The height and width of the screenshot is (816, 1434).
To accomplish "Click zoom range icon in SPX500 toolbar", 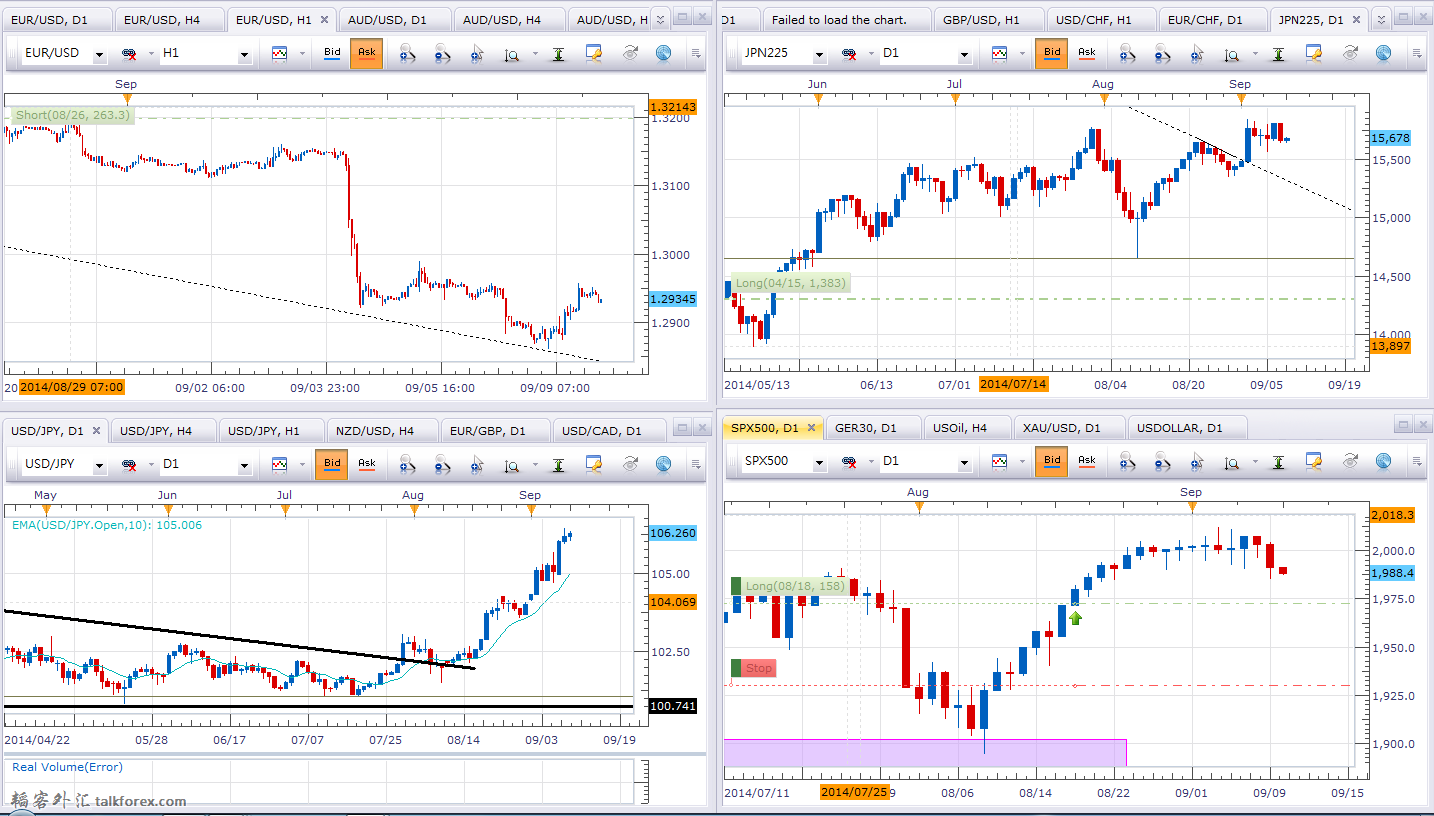I will [1232, 462].
